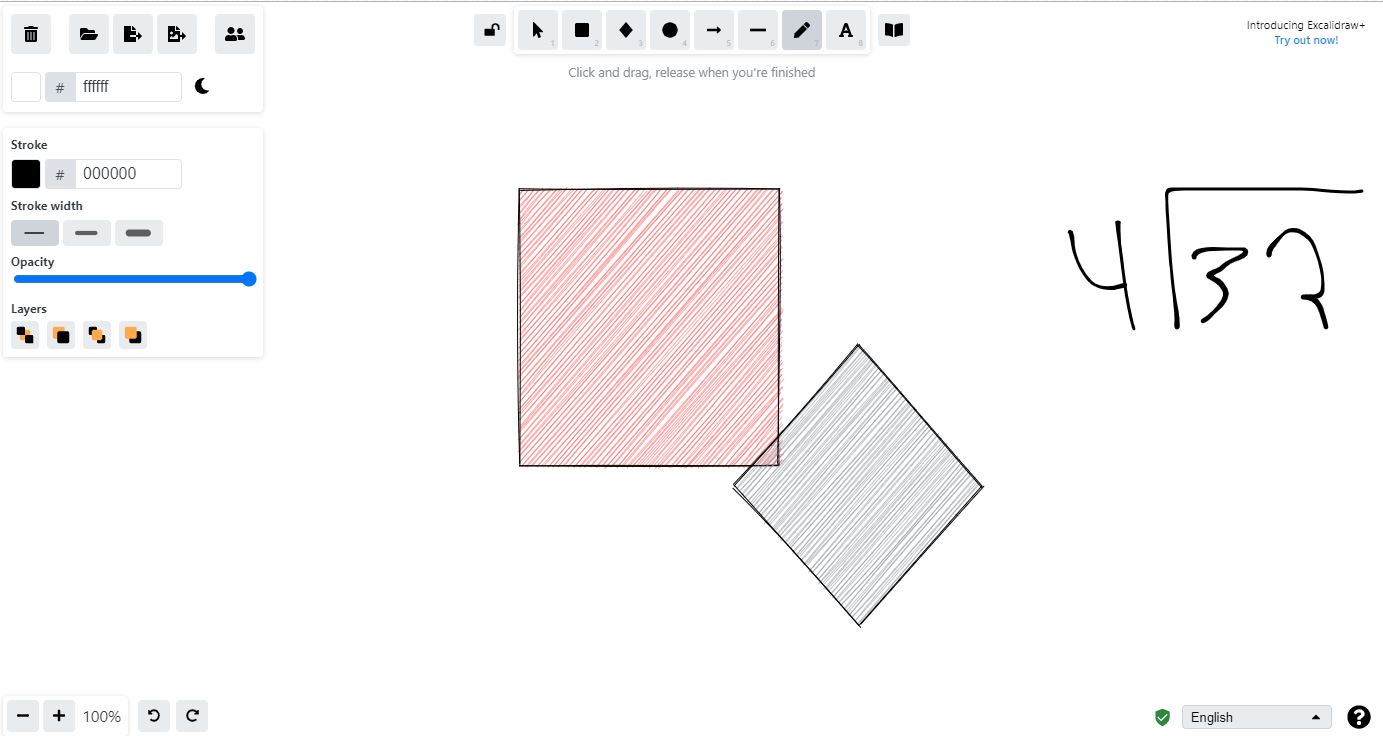Screen dimensions: 1383x736
Task: Select the boldest stroke width
Action: pos(138,232)
